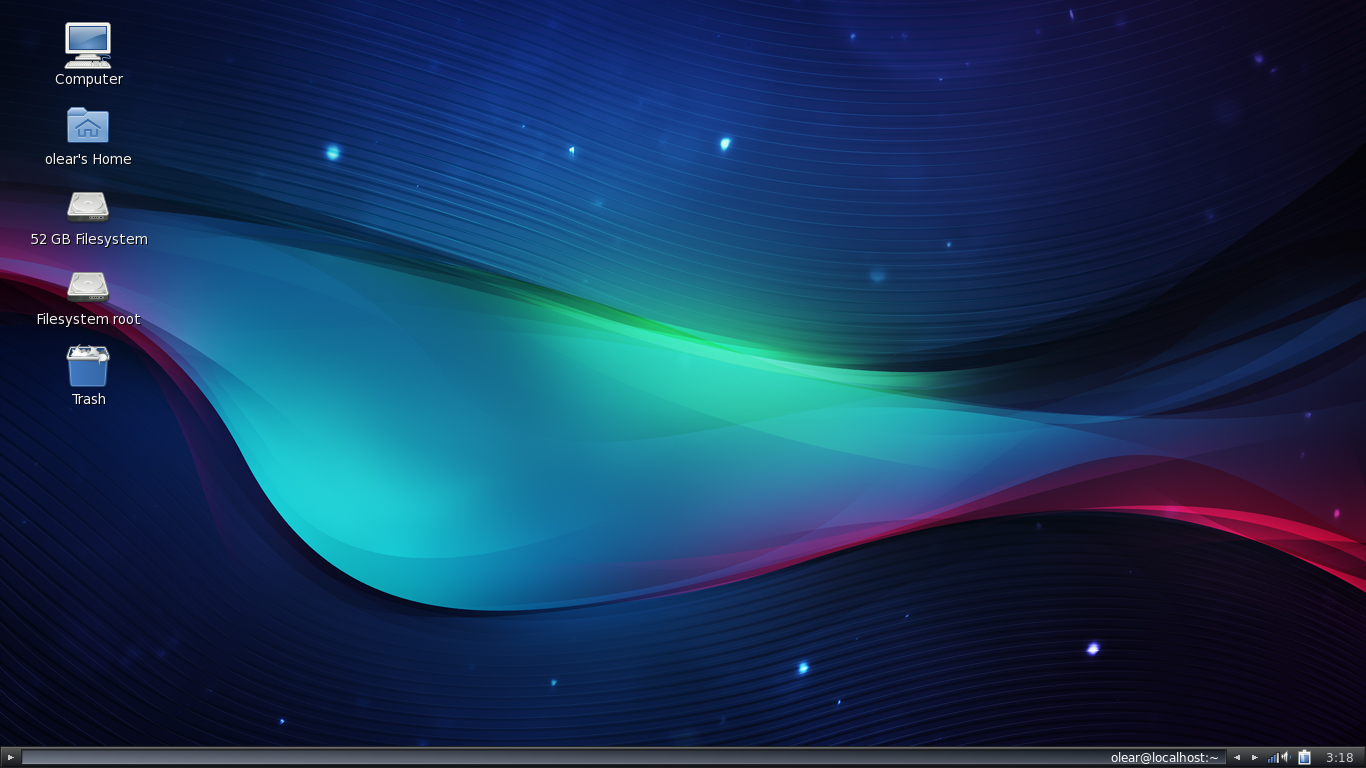Select the "Trash" label text
The image size is (1366, 768).
(x=89, y=399)
